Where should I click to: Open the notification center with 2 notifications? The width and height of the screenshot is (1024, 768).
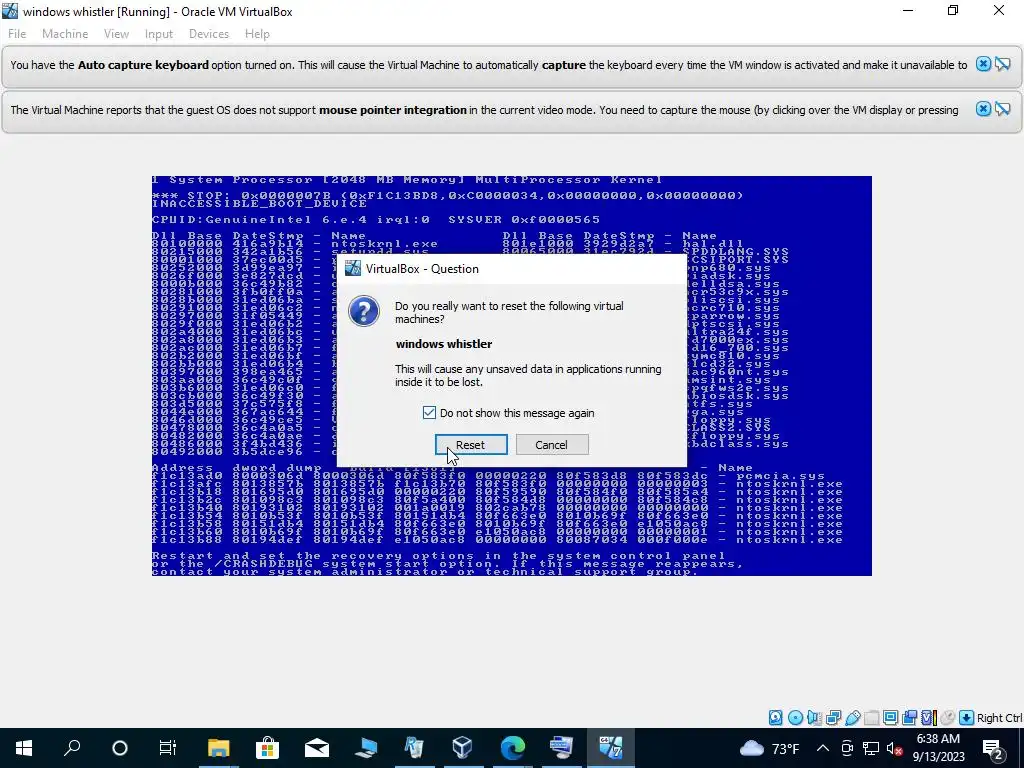993,748
